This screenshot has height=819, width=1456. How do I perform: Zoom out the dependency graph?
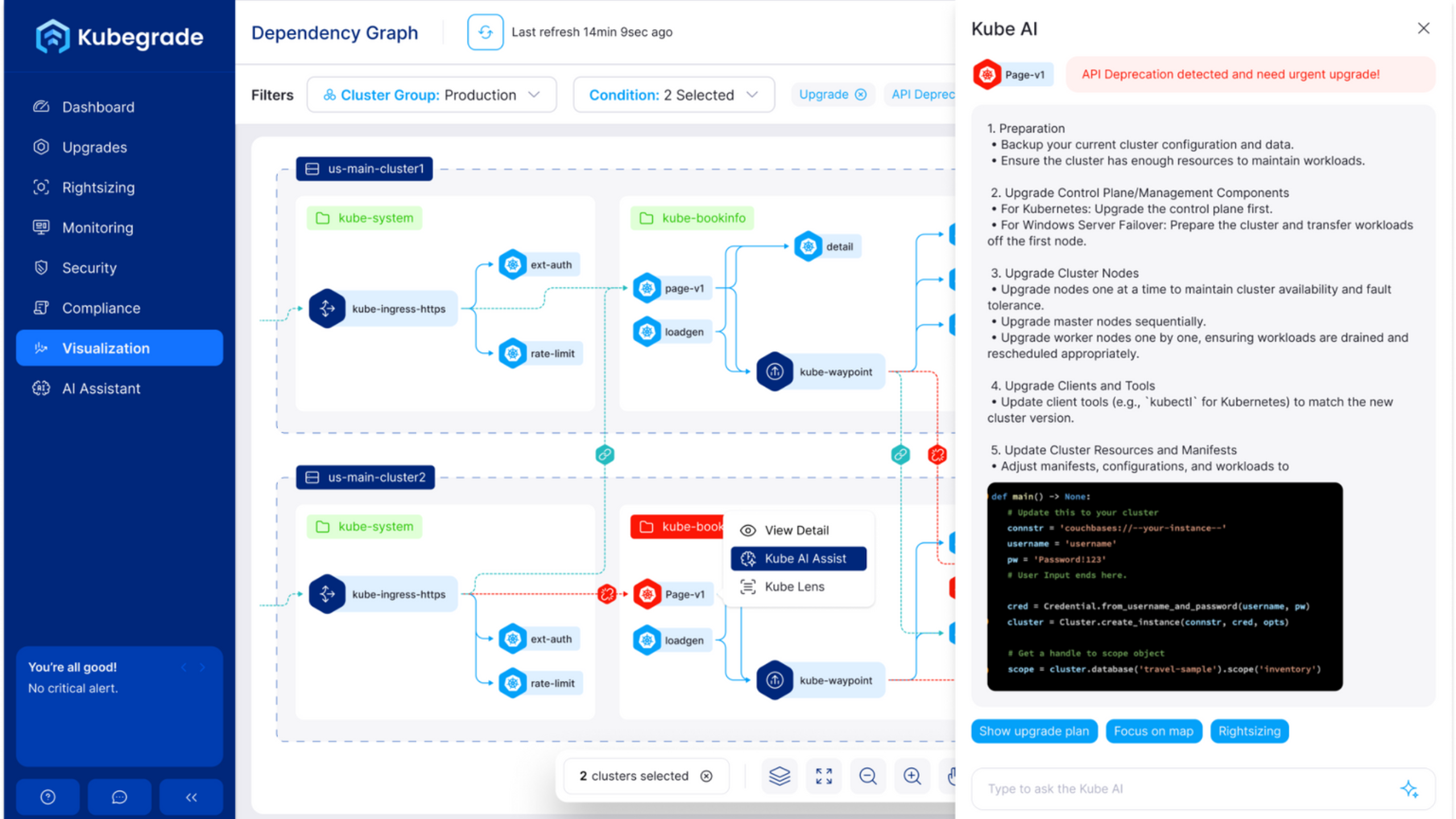[868, 776]
